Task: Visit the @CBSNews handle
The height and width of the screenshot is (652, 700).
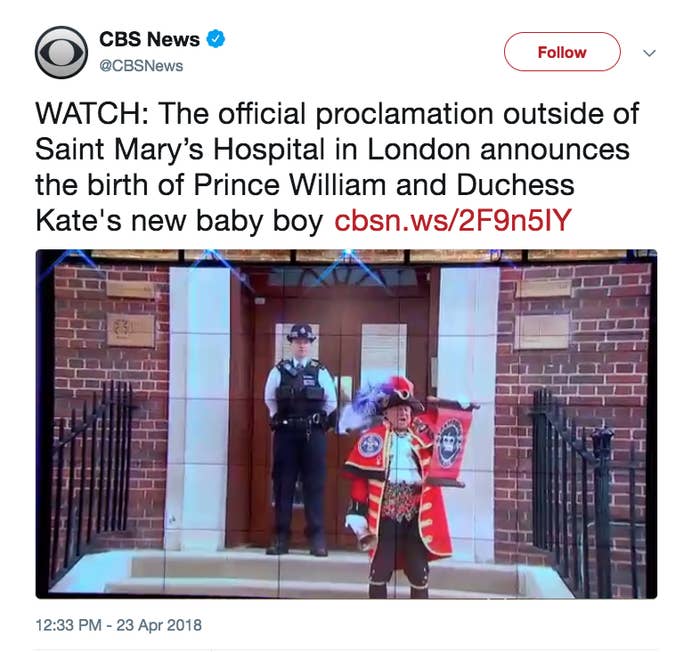Action: [x=141, y=66]
